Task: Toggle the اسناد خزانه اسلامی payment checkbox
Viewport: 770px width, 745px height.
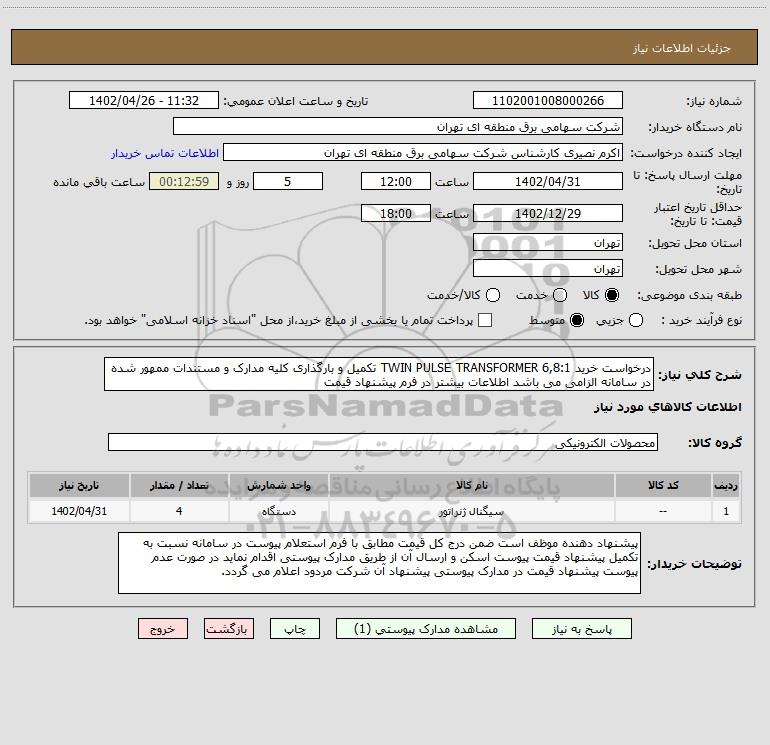Action: point(485,320)
